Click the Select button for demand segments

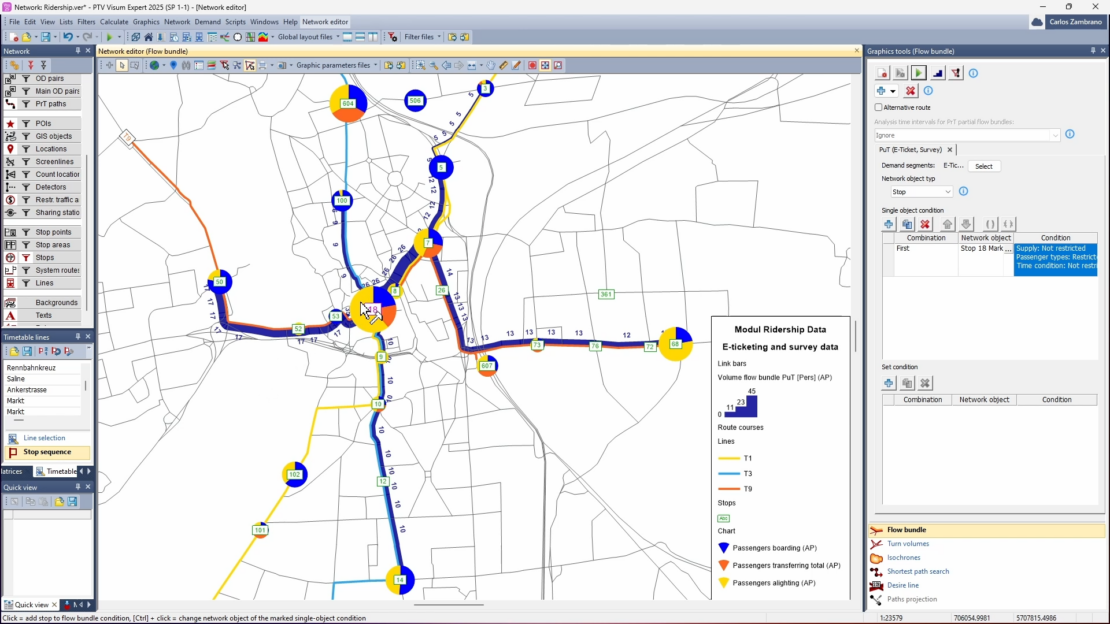click(x=983, y=166)
